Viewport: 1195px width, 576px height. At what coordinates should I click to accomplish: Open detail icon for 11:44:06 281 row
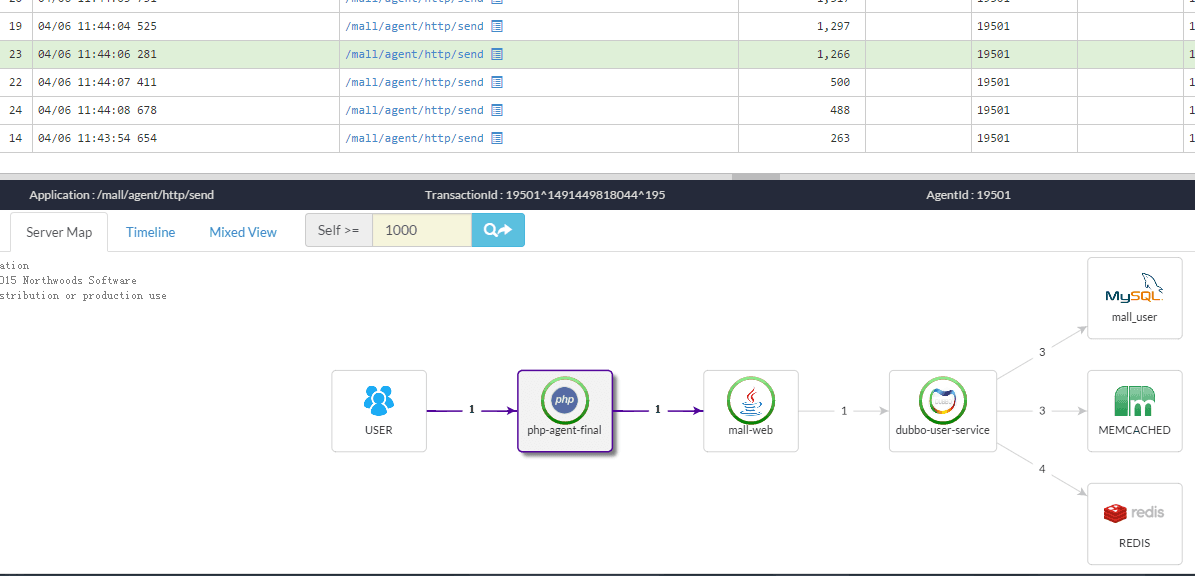point(497,54)
